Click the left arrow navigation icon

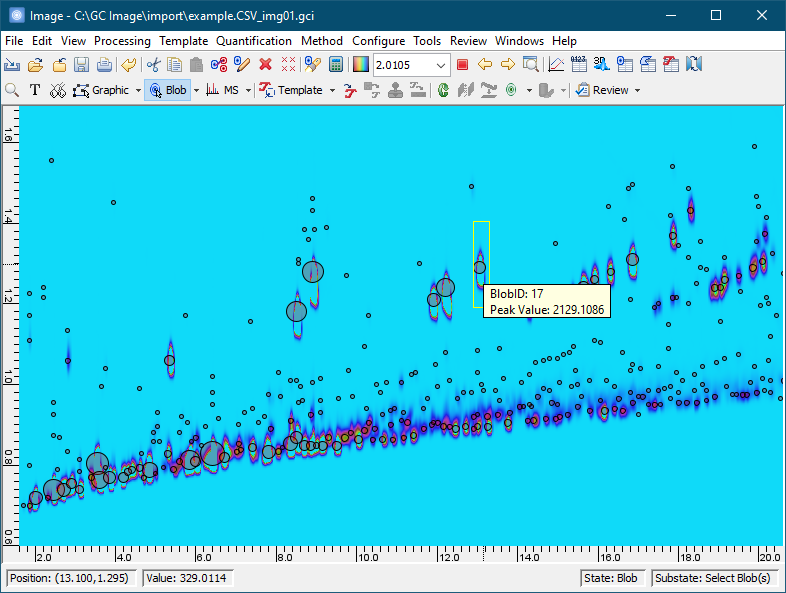coord(485,65)
